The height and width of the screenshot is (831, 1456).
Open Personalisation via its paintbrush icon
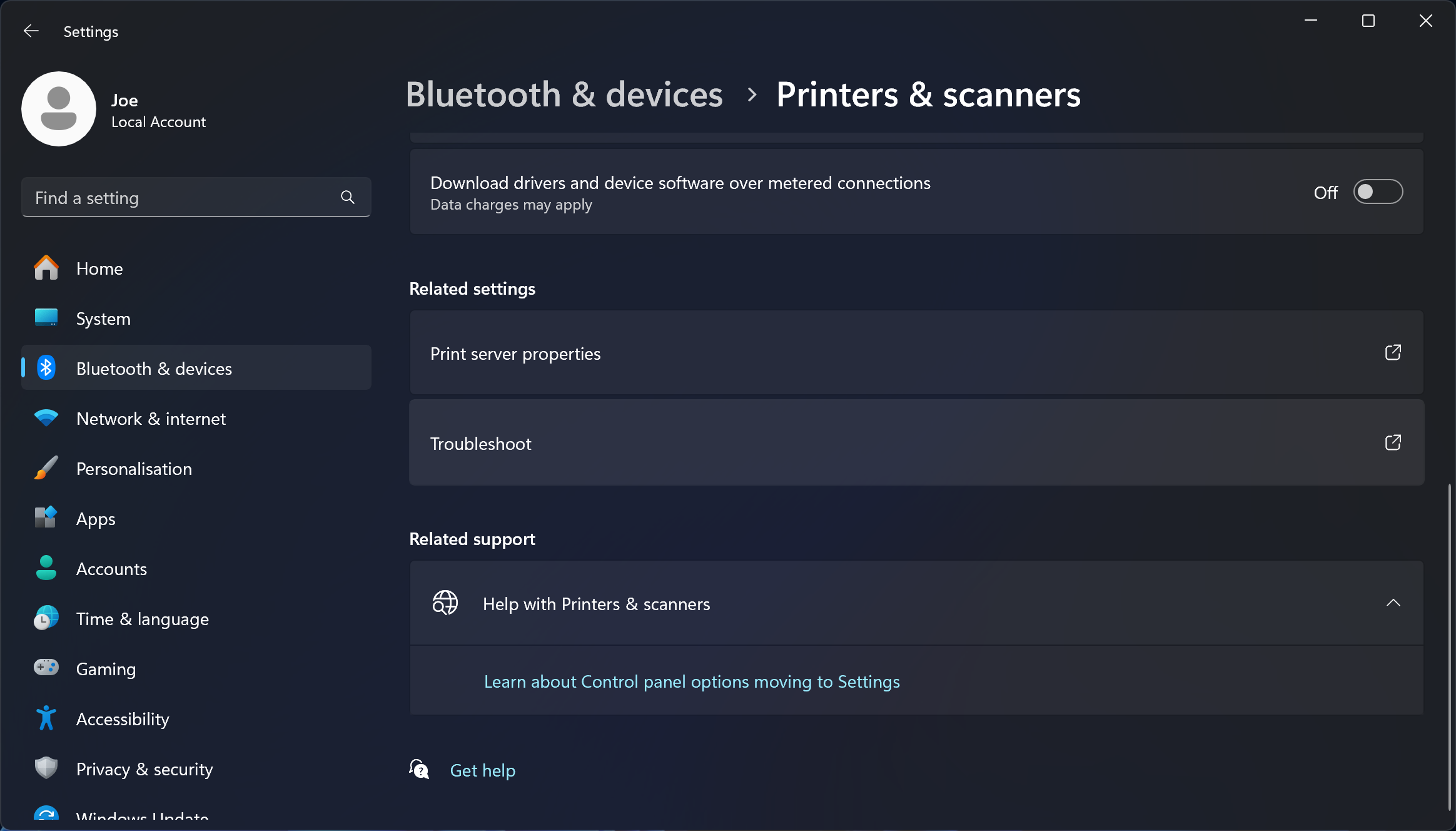pos(46,468)
